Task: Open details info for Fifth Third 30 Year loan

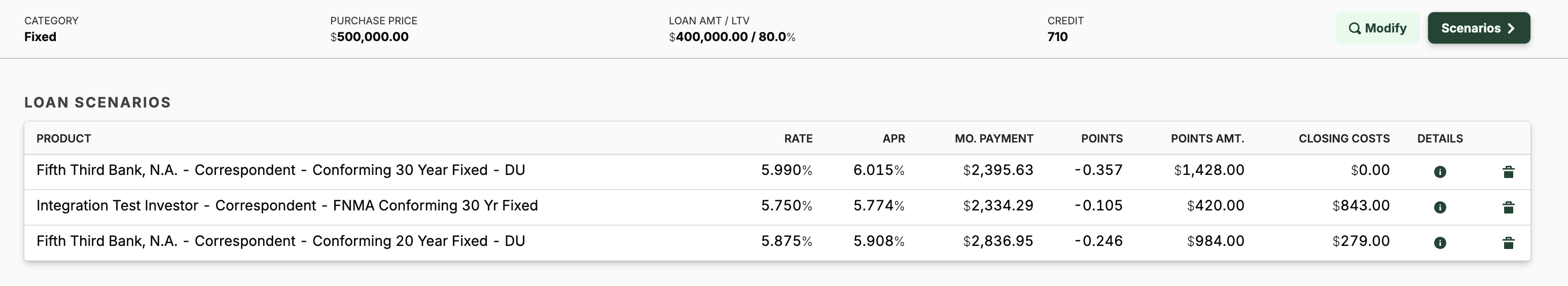Action: (1440, 172)
